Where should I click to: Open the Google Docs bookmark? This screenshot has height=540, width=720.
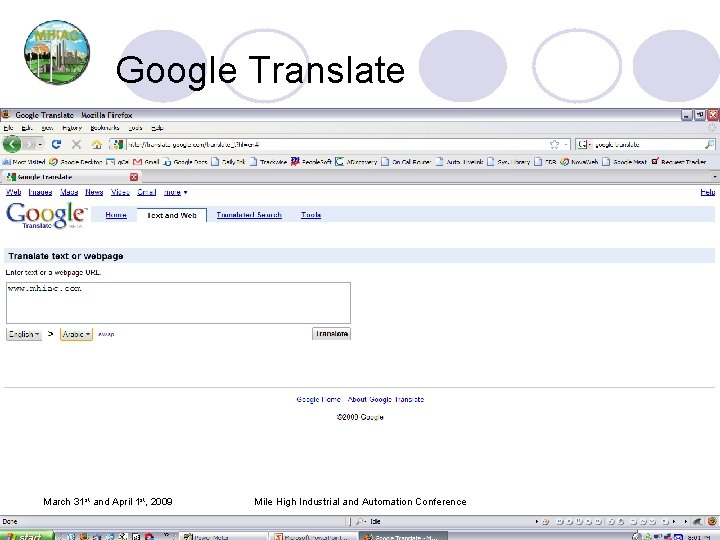tap(185, 162)
